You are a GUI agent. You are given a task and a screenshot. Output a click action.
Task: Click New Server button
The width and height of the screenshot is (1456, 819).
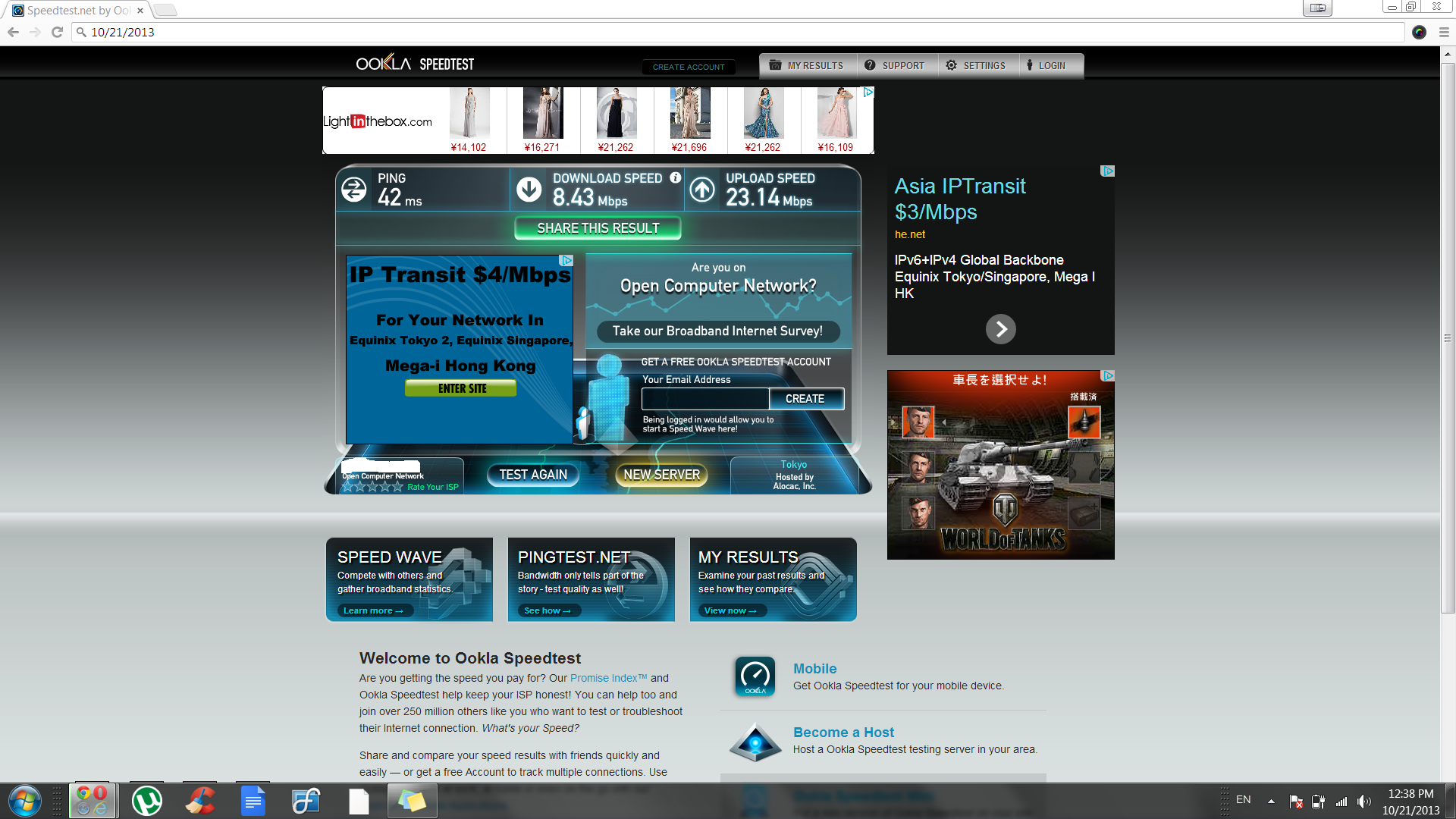(662, 475)
